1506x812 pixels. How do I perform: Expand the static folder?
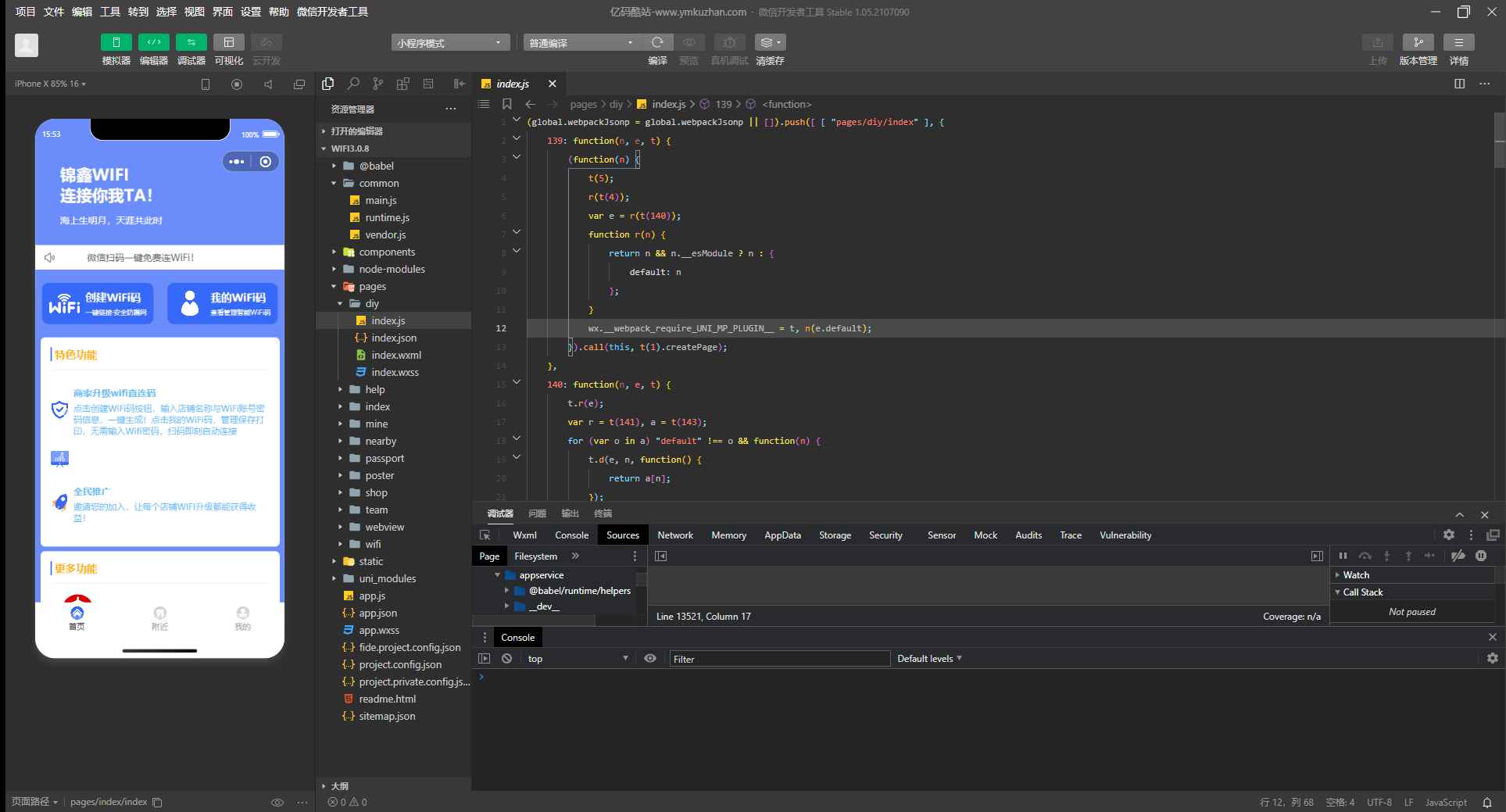[x=370, y=561]
